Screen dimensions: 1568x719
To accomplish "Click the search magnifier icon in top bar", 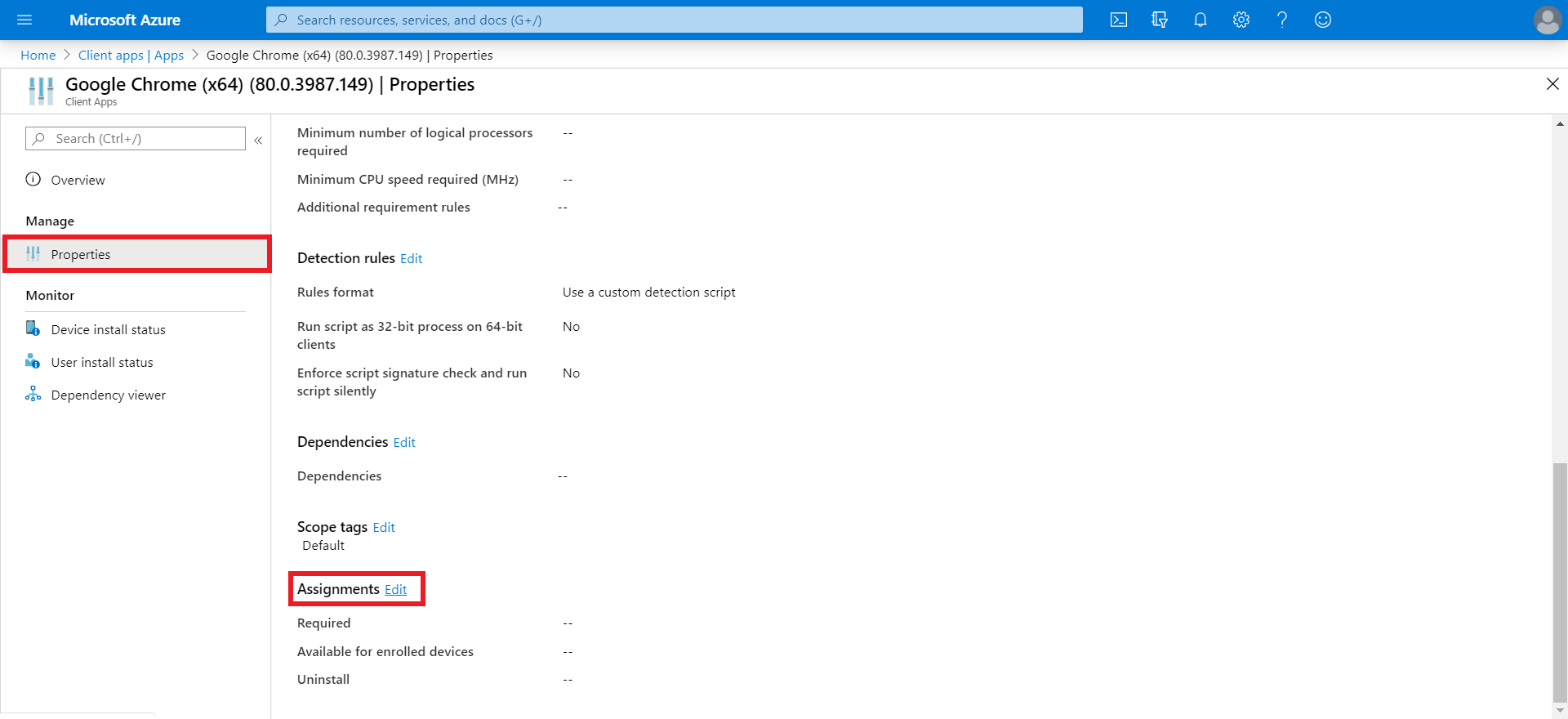I will coord(281,20).
